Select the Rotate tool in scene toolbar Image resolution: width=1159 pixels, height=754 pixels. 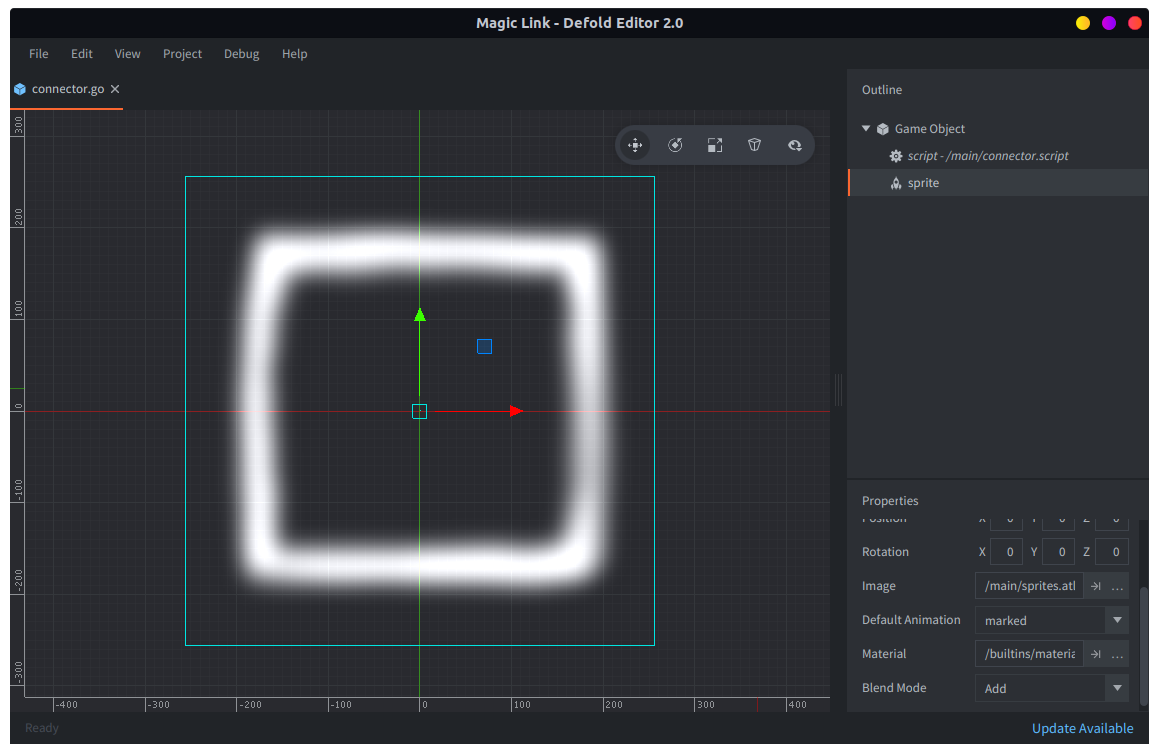pyautogui.click(x=675, y=145)
